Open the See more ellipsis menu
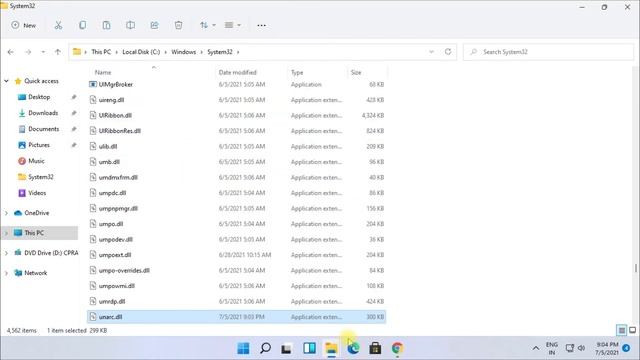640x360 pixels. pyautogui.click(x=261, y=25)
